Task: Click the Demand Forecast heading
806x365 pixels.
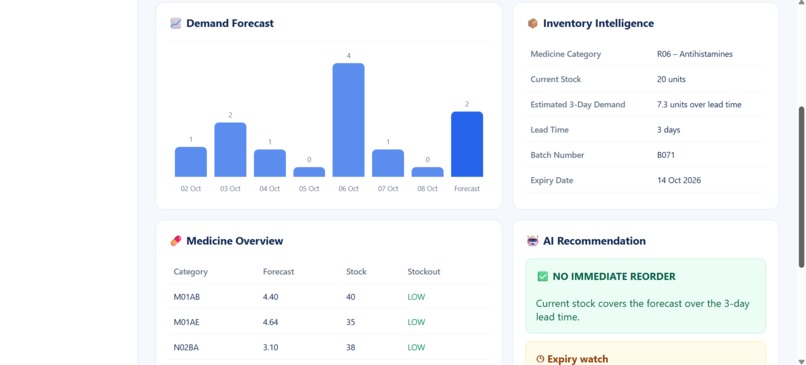Action: pos(230,23)
